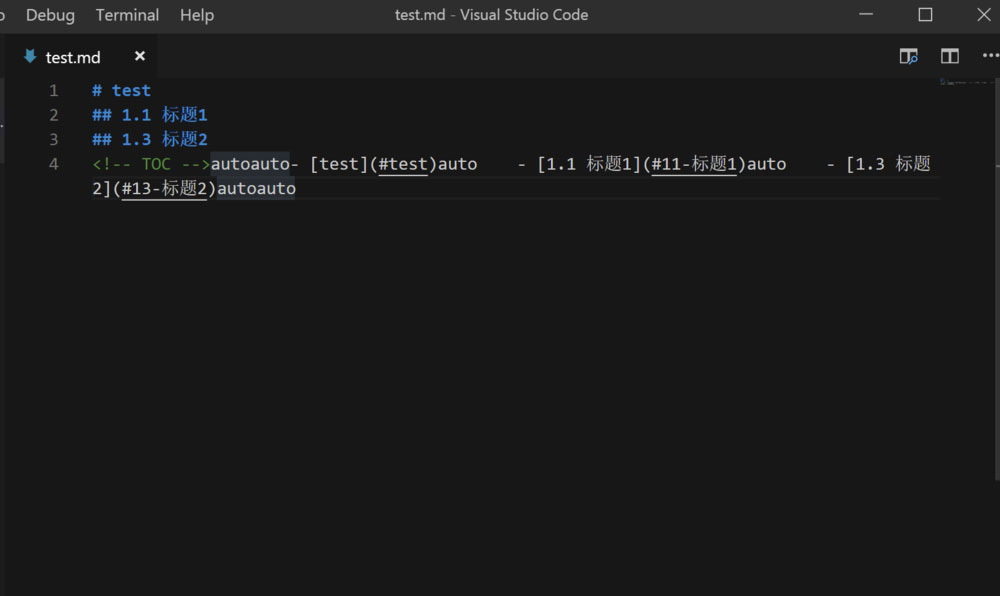Open the Help menu
Screen dimensions: 1000x596
coord(196,14)
